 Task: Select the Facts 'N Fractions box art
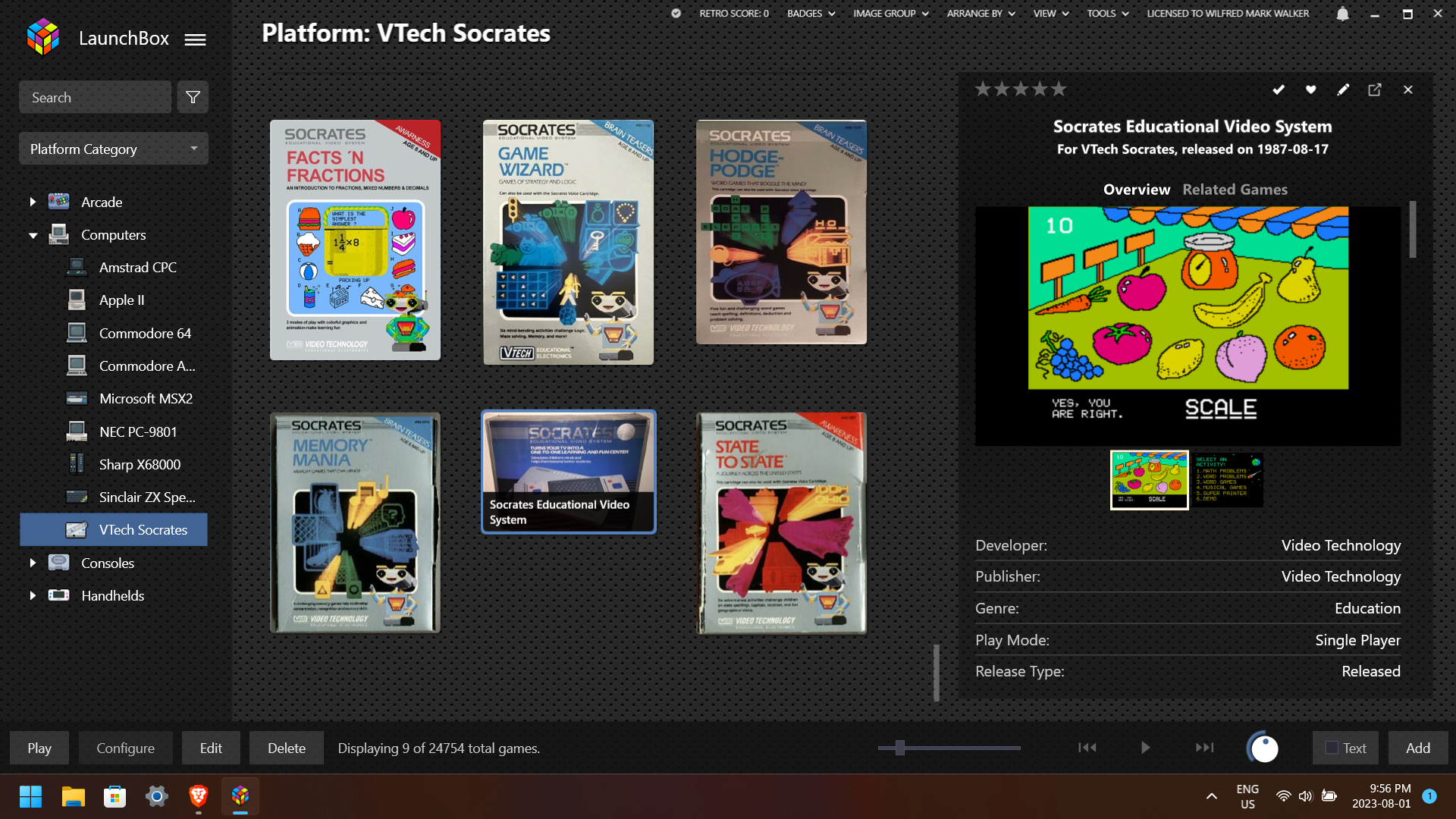point(355,240)
